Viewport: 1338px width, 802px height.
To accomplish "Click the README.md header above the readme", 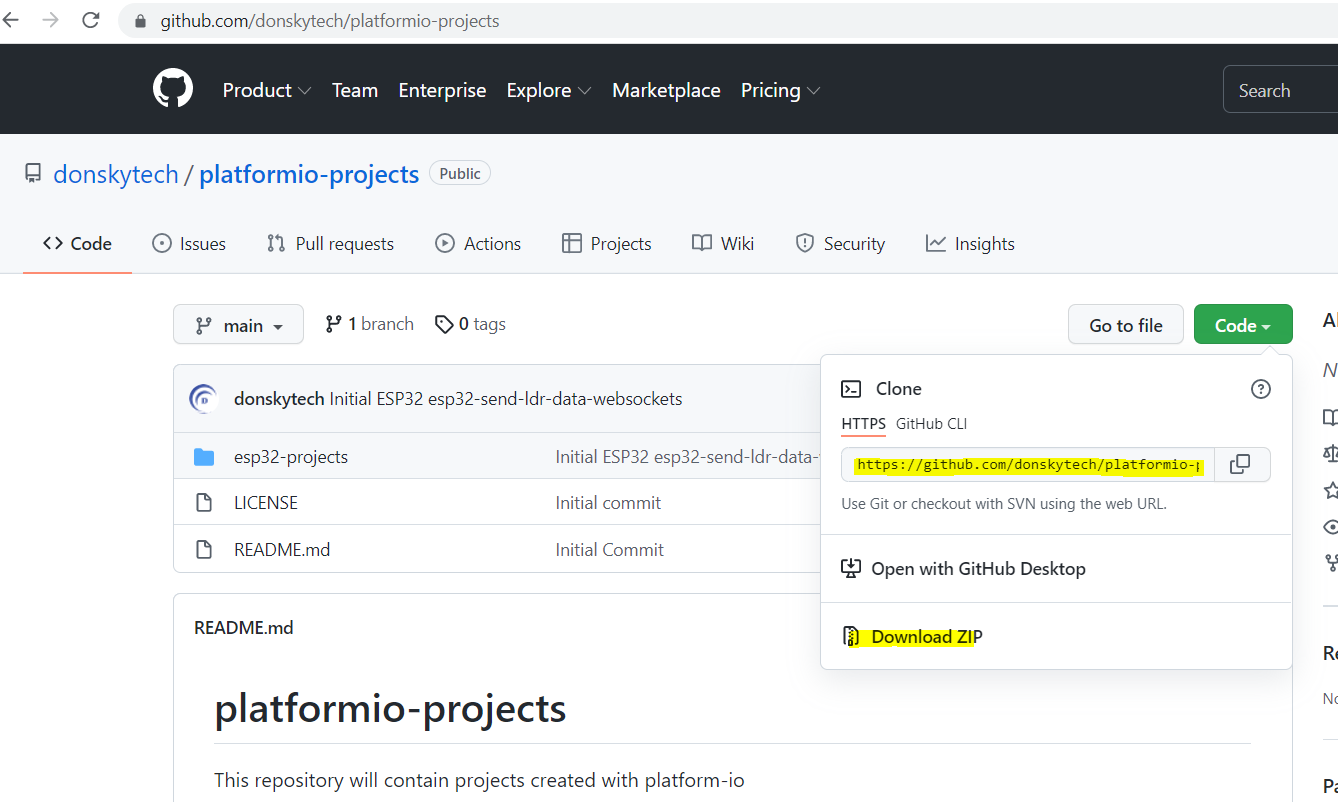I will pyautogui.click(x=244, y=628).
